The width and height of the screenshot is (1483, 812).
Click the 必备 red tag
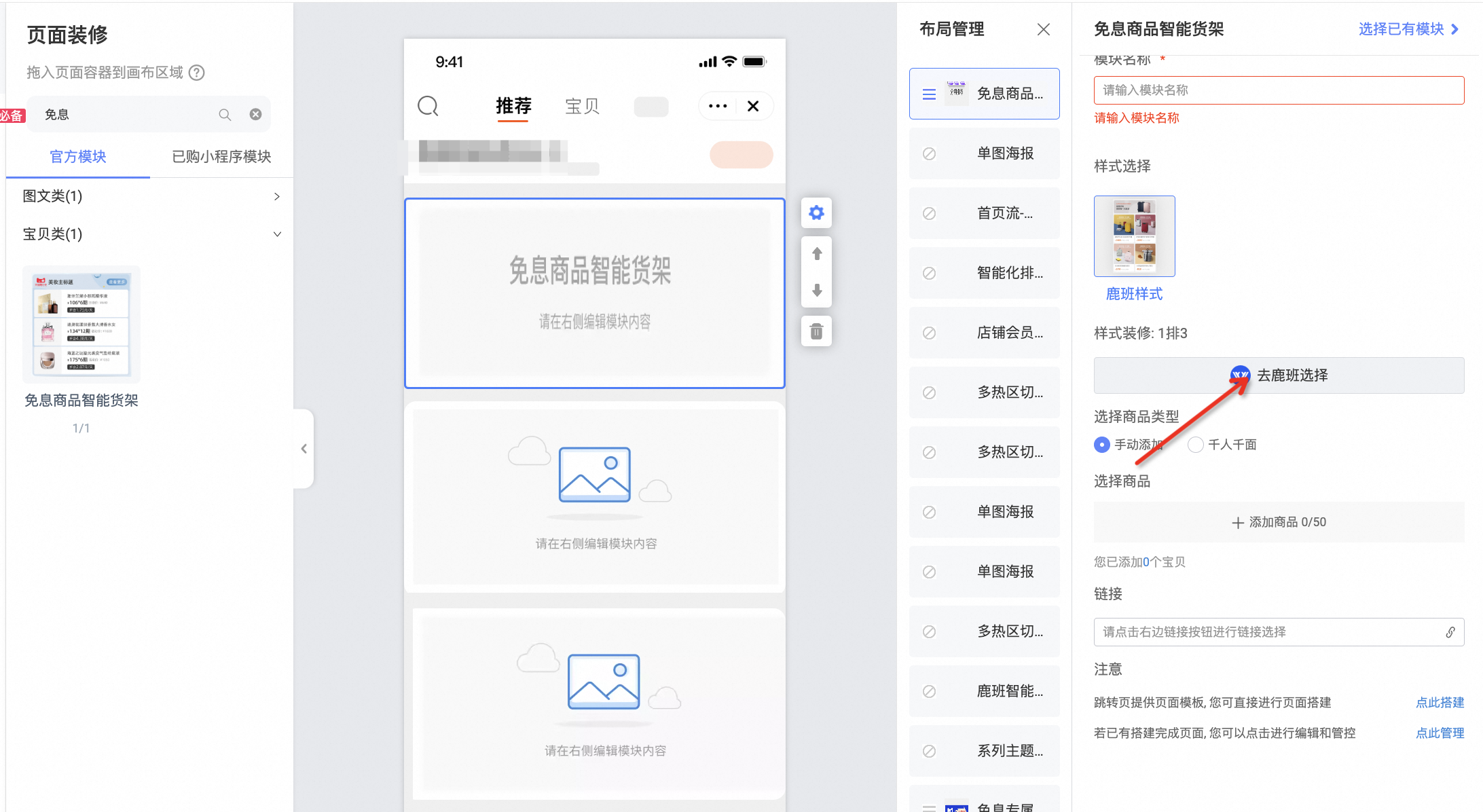pyautogui.click(x=12, y=115)
